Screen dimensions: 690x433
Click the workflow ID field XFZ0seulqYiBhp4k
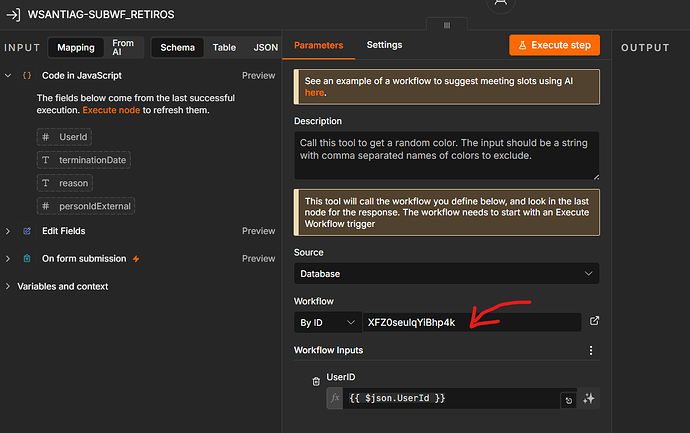pyautogui.click(x=472, y=323)
